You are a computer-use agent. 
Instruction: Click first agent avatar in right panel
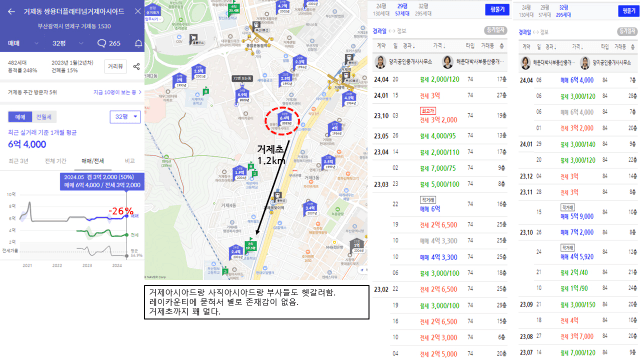pyautogui.click(x=525, y=63)
